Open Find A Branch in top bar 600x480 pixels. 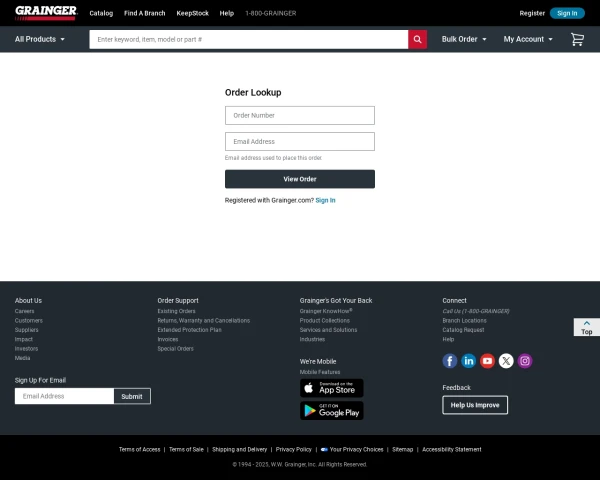pos(144,13)
